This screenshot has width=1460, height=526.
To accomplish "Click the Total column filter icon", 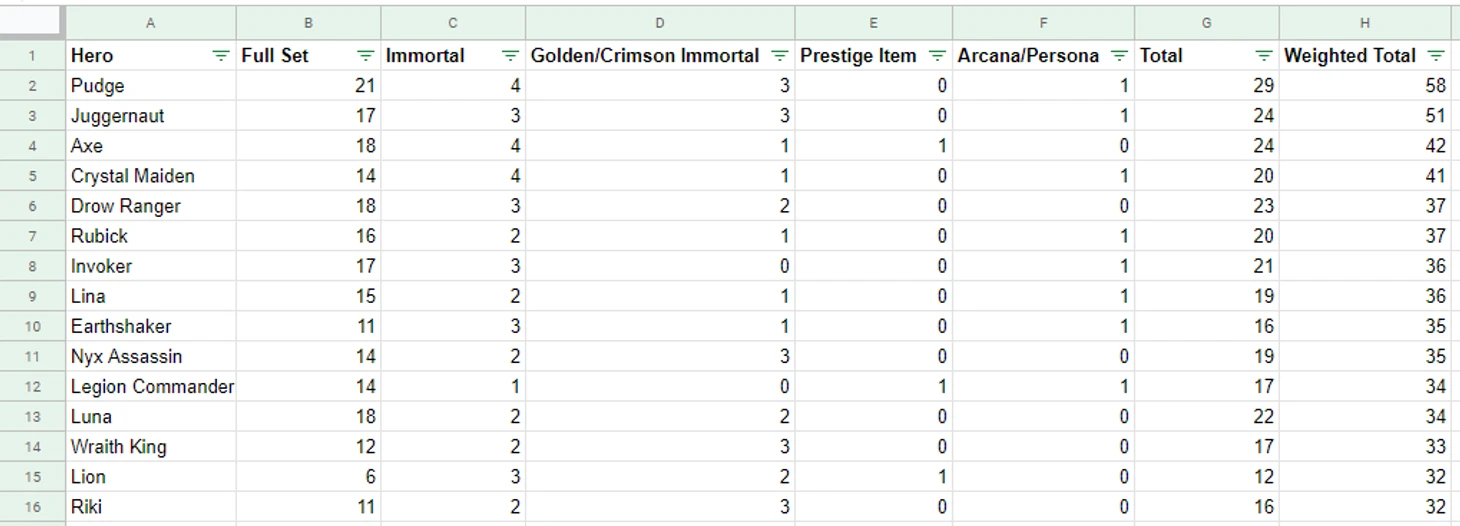I will [1264, 56].
